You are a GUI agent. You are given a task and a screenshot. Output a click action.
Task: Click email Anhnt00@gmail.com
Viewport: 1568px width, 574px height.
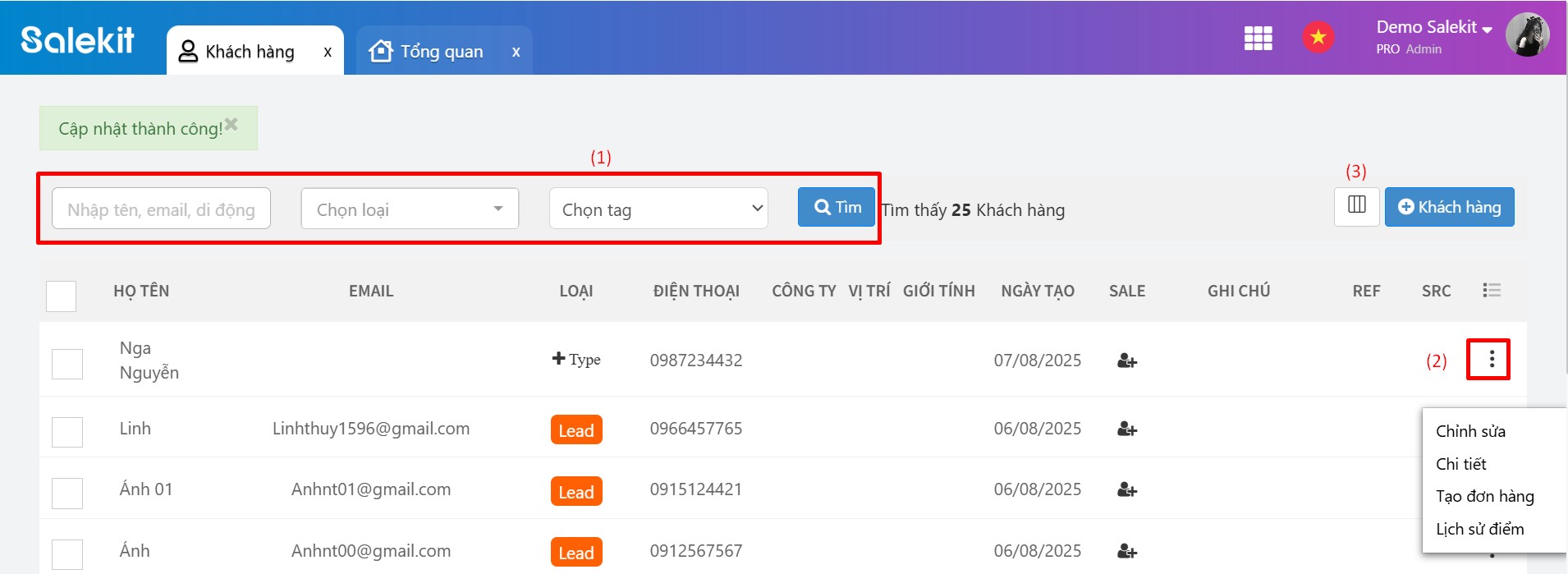pos(371,550)
